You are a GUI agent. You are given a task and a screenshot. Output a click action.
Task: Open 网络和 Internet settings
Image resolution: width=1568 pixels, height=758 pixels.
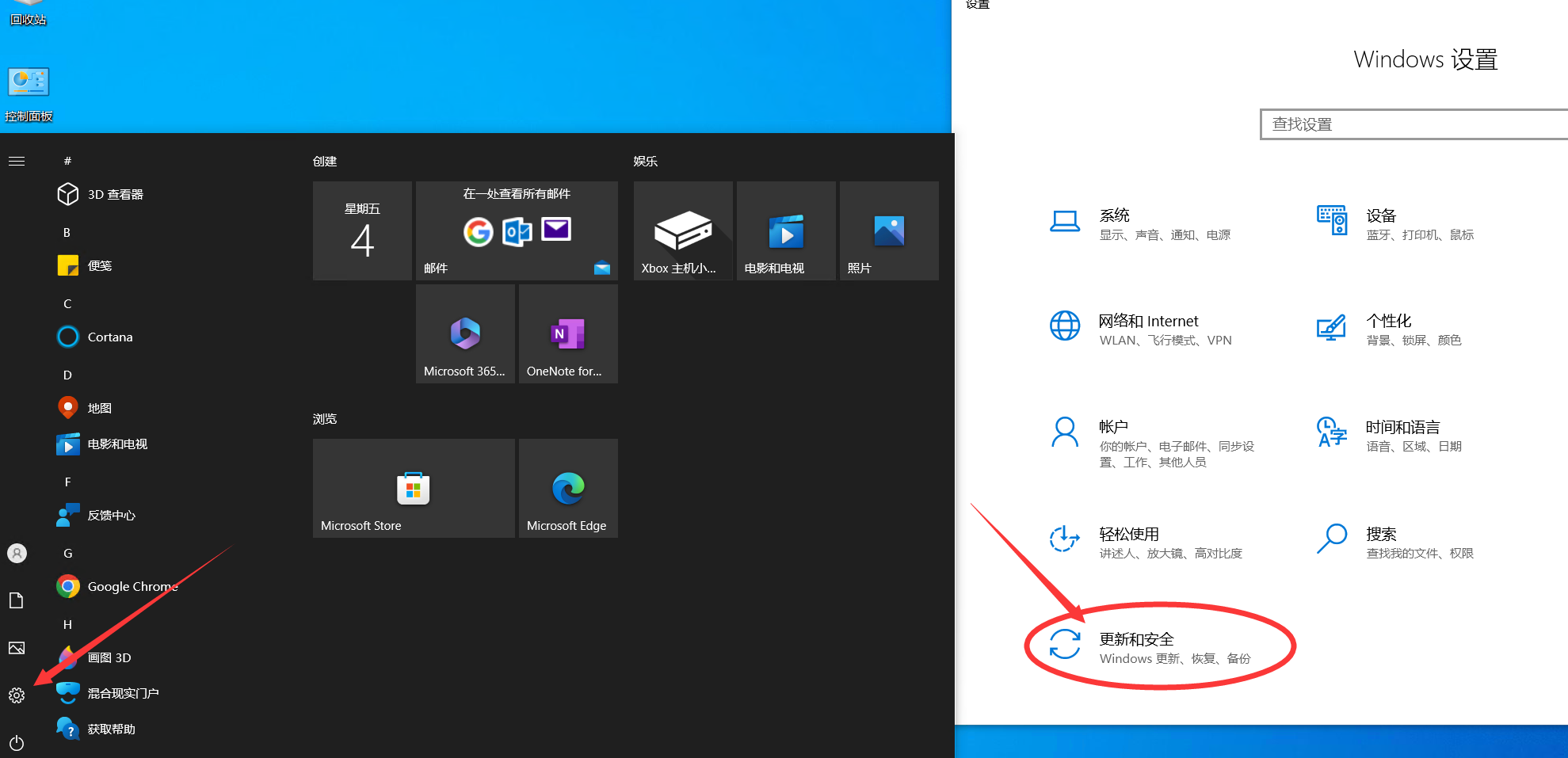(1141, 329)
